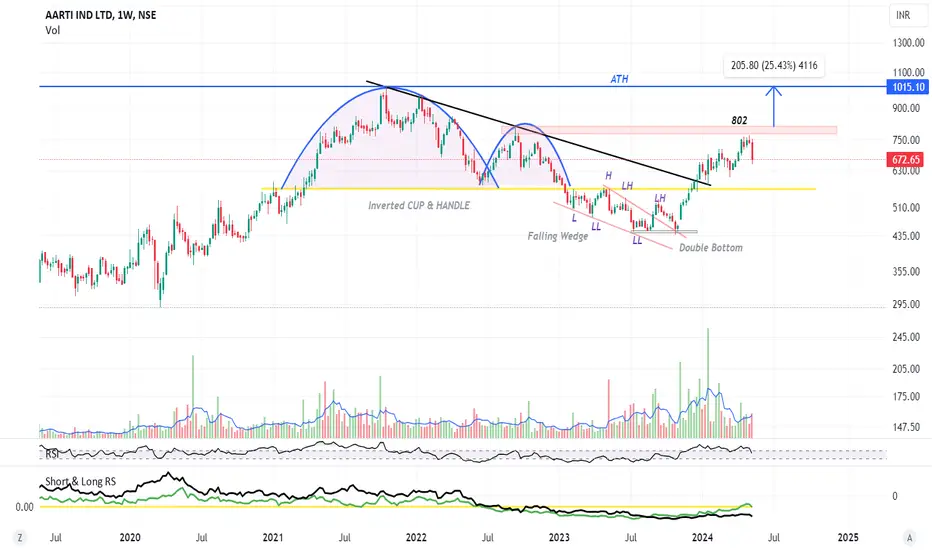Image resolution: width=932 pixels, height=550 pixels.
Task: Click the 0.00 label in RS pane
Action: tap(24, 507)
